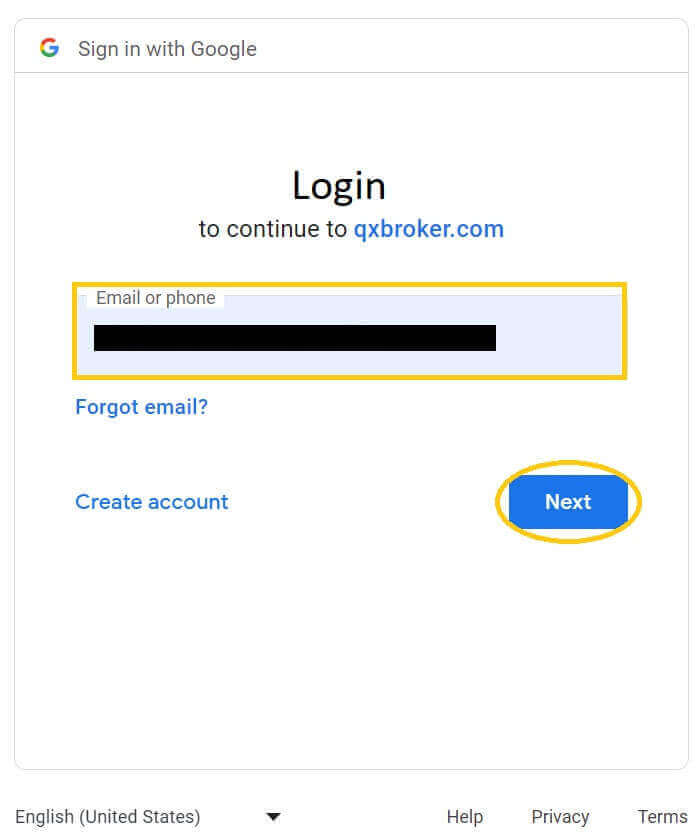The image size is (698, 835).
Task: Open the Terms footer link
Action: (x=662, y=816)
